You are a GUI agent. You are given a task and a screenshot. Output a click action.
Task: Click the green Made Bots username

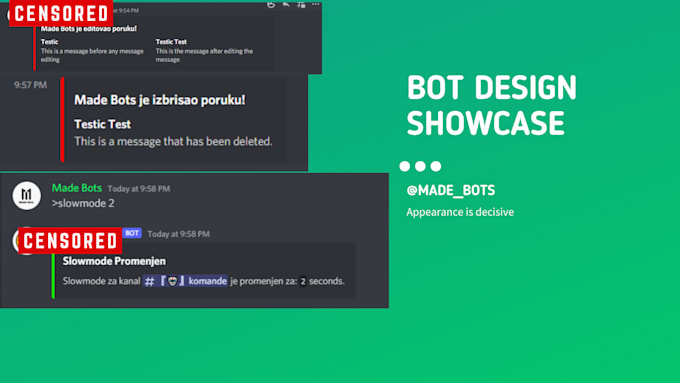(x=77, y=188)
